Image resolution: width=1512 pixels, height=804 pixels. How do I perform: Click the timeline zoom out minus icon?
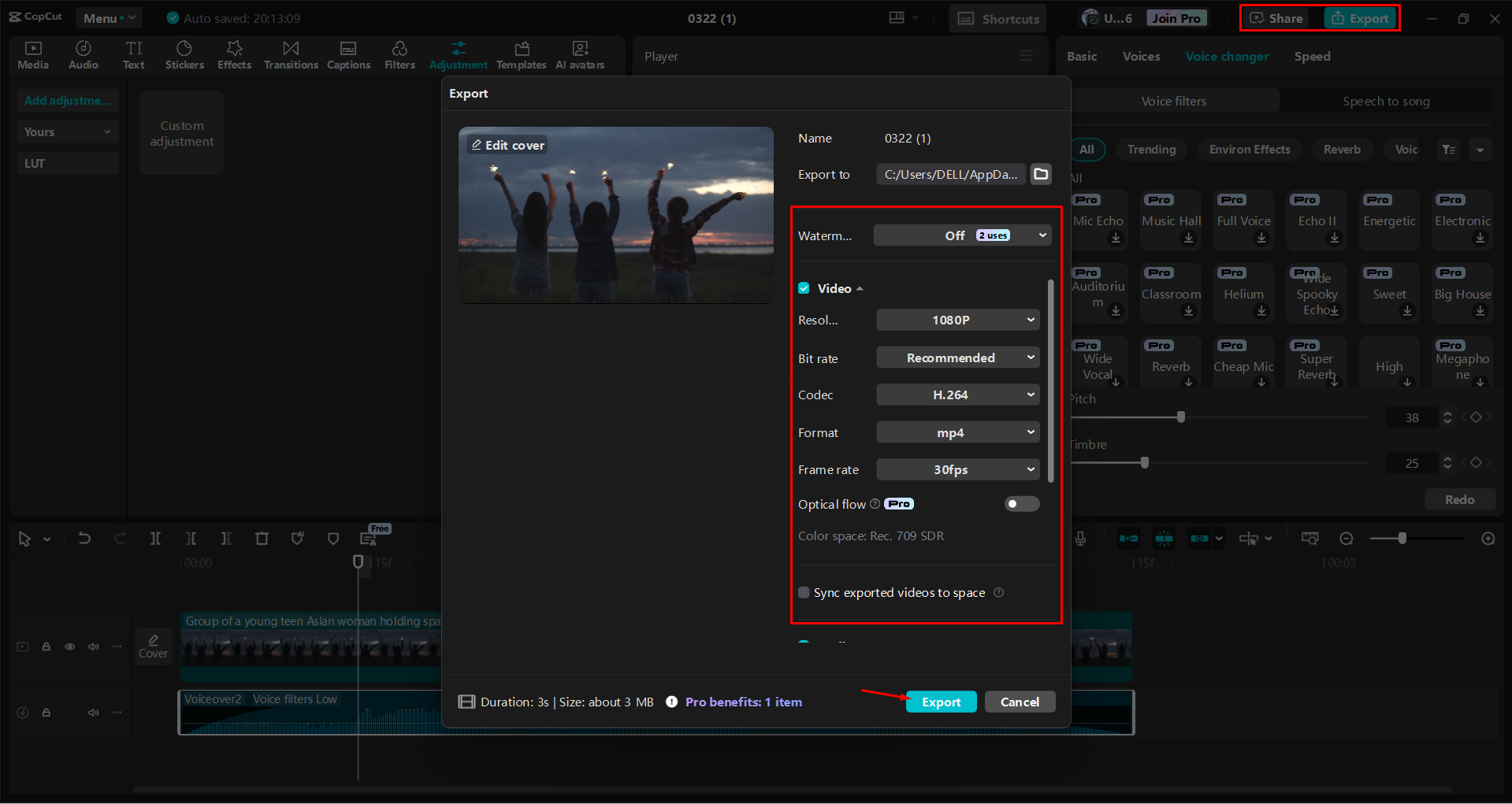(1347, 539)
